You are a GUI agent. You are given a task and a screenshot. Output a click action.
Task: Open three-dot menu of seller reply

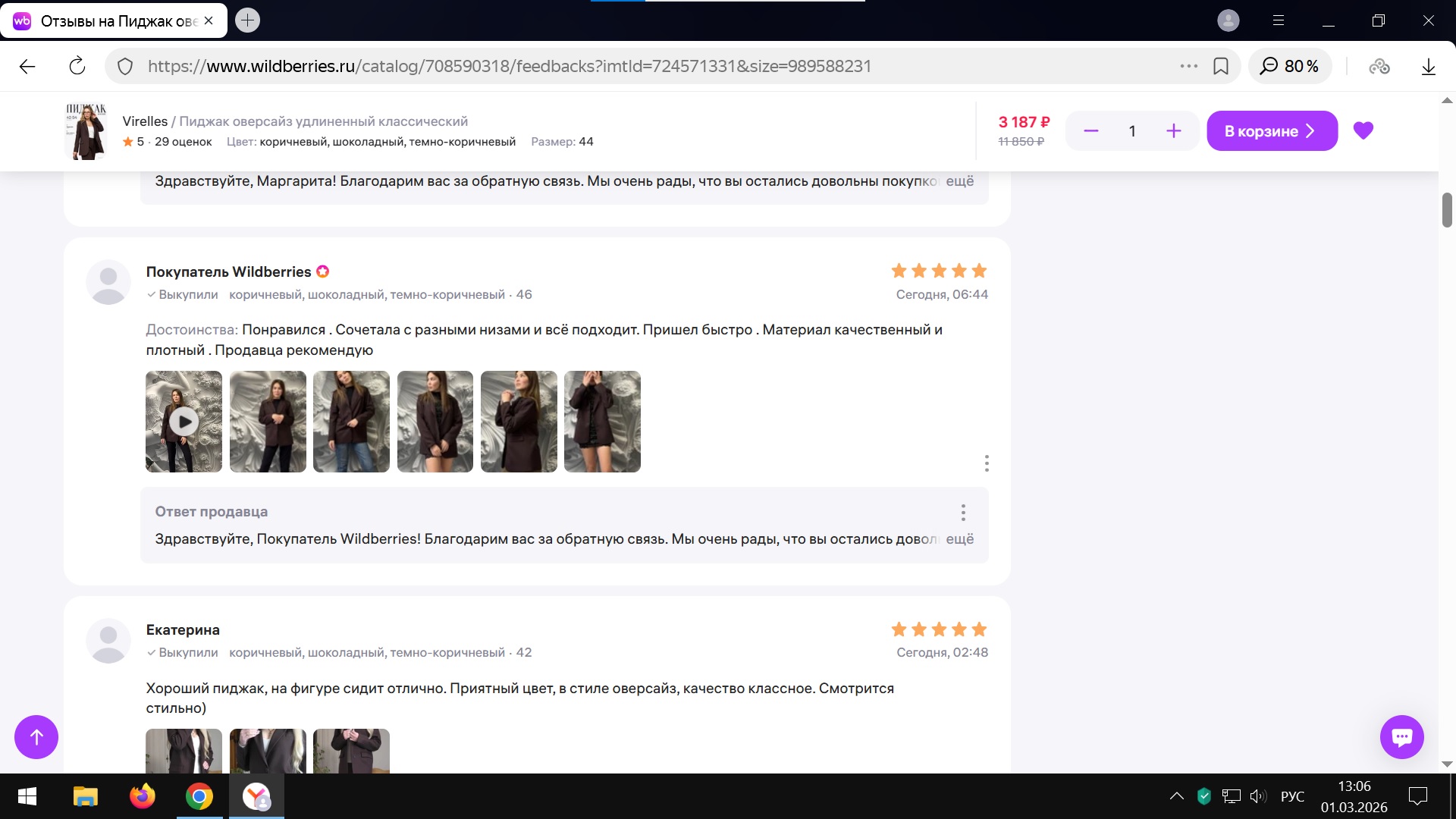point(963,513)
